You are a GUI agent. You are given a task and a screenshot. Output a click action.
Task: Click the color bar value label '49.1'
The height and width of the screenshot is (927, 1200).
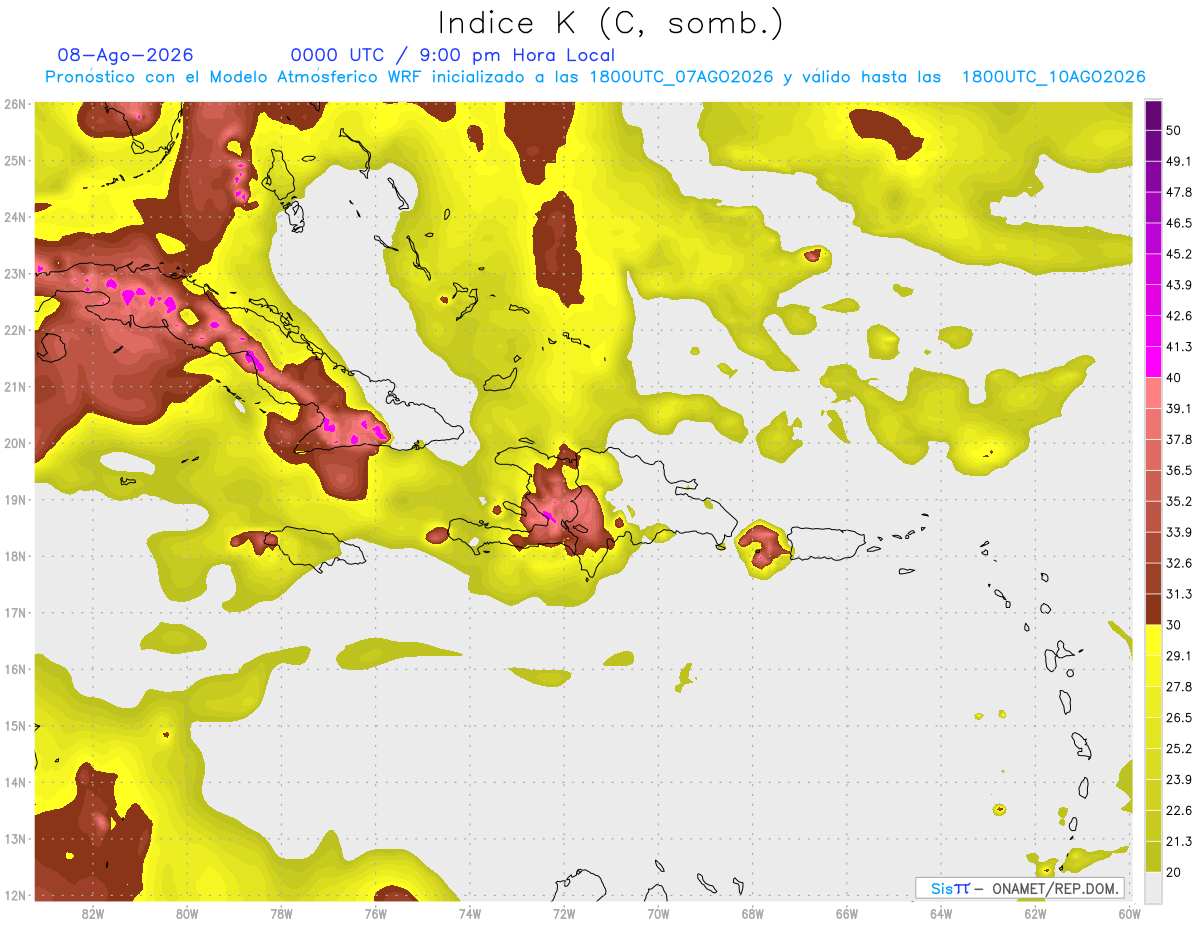(1179, 161)
